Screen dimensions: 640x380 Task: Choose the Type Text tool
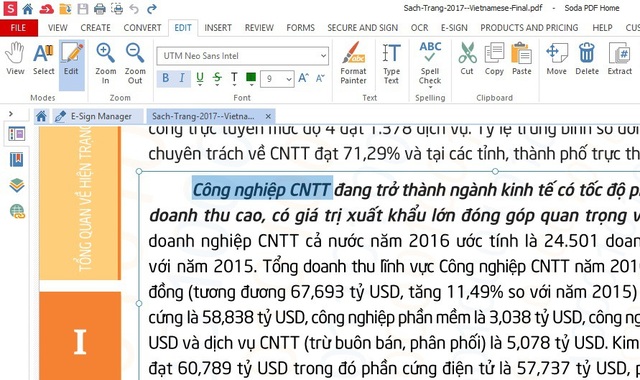391,63
